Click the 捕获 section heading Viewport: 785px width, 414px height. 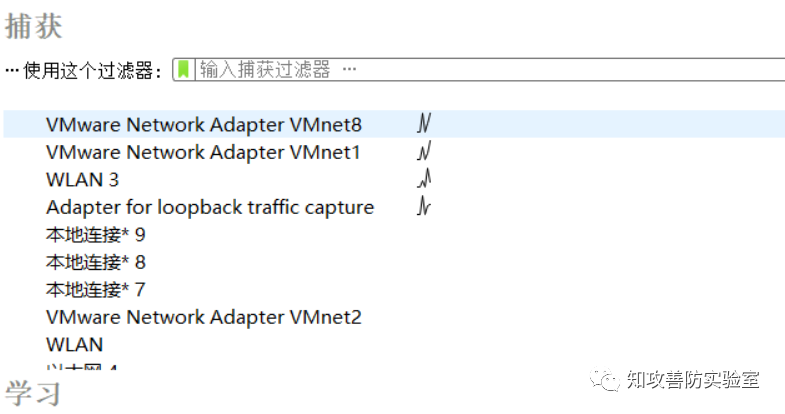click(34, 26)
